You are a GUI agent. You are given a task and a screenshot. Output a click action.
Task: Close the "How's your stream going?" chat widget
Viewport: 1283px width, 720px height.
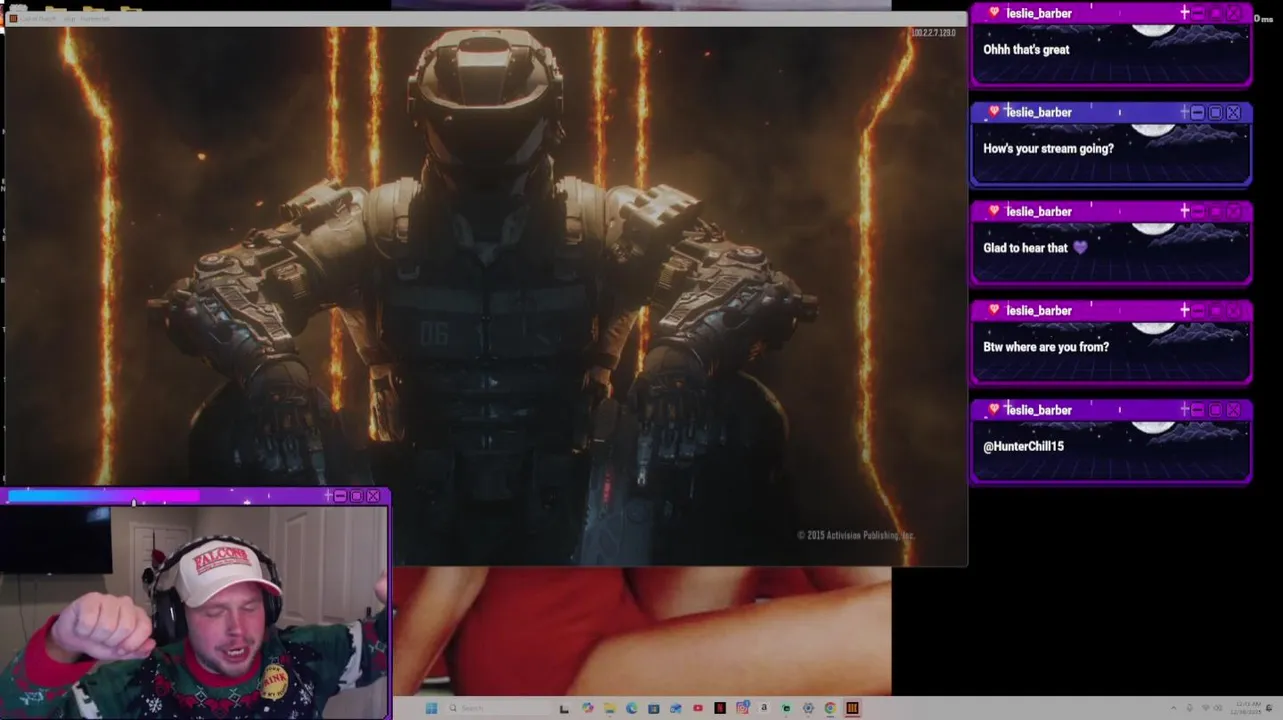(x=1233, y=113)
